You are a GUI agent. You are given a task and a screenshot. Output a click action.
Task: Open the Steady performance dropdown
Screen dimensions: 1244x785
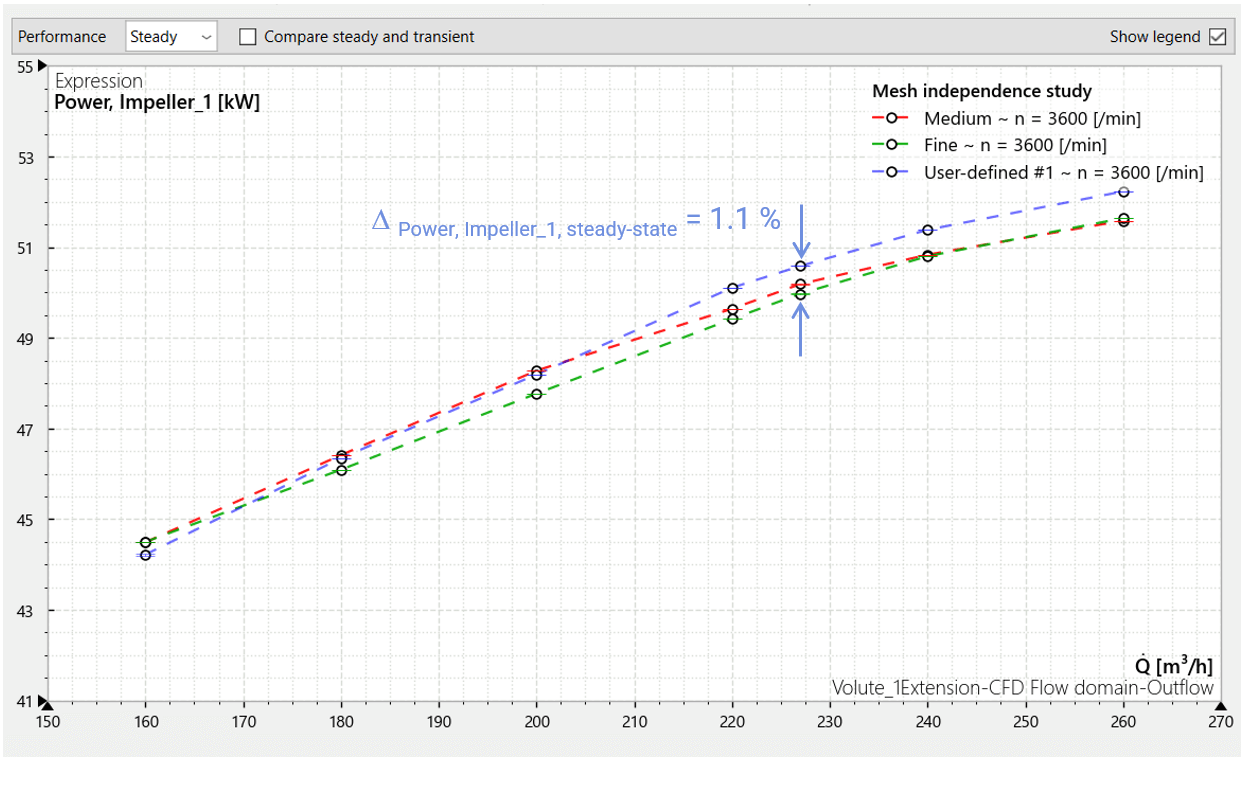[171, 37]
